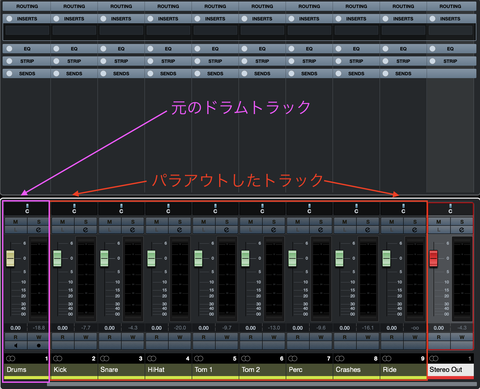
Task: Enable Read automation R on Perc channel
Action: (x=298, y=337)
